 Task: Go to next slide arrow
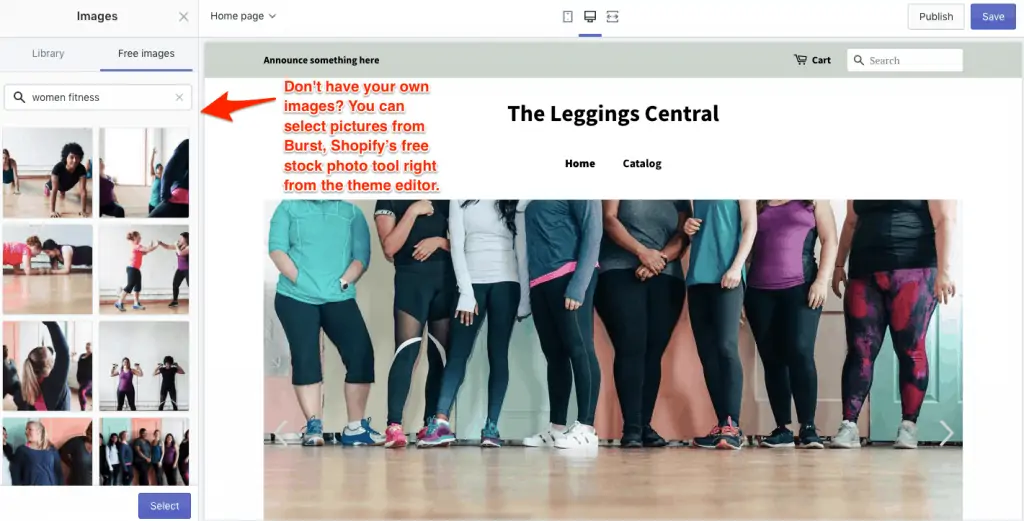946,433
